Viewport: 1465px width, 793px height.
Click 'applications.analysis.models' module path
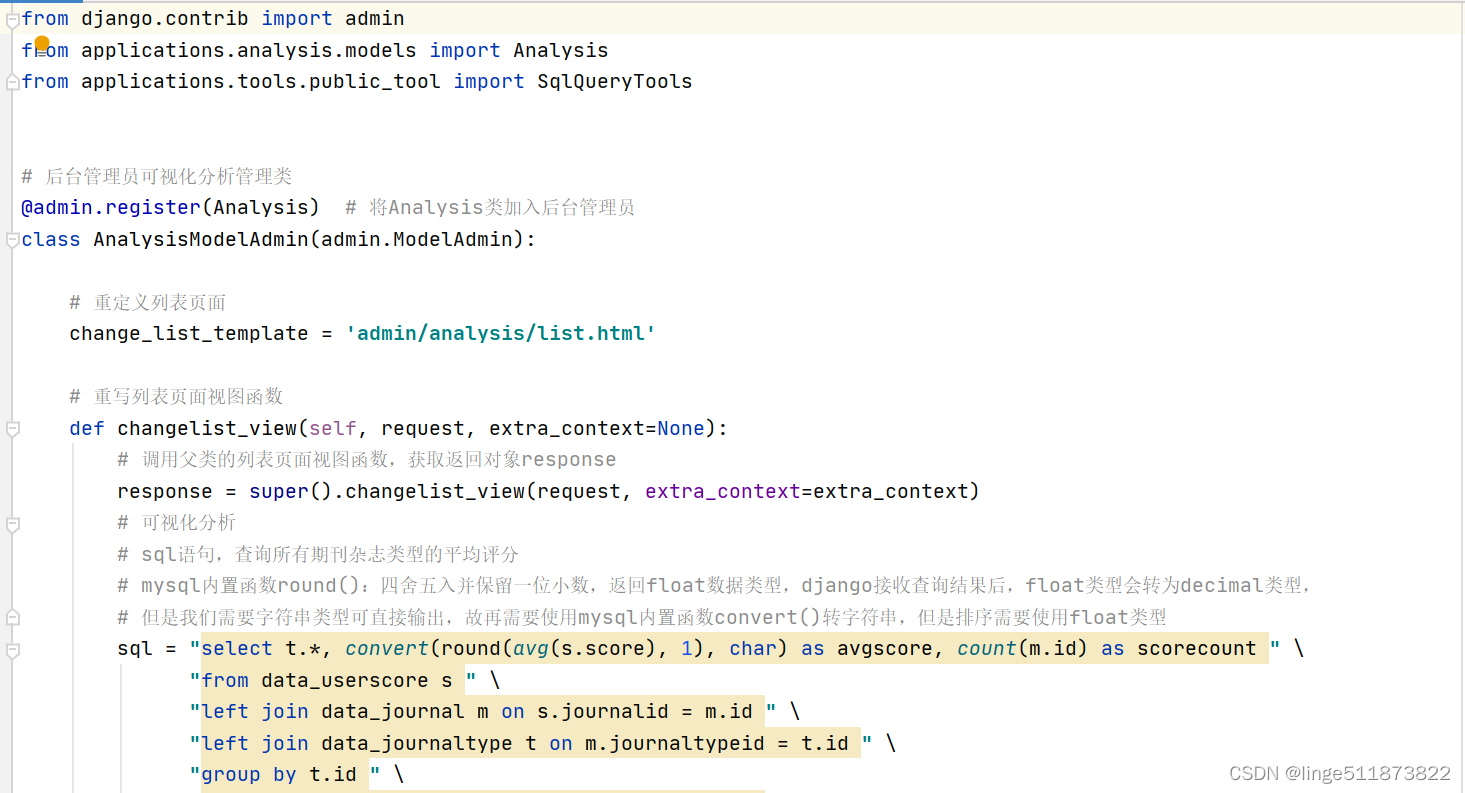(x=249, y=50)
